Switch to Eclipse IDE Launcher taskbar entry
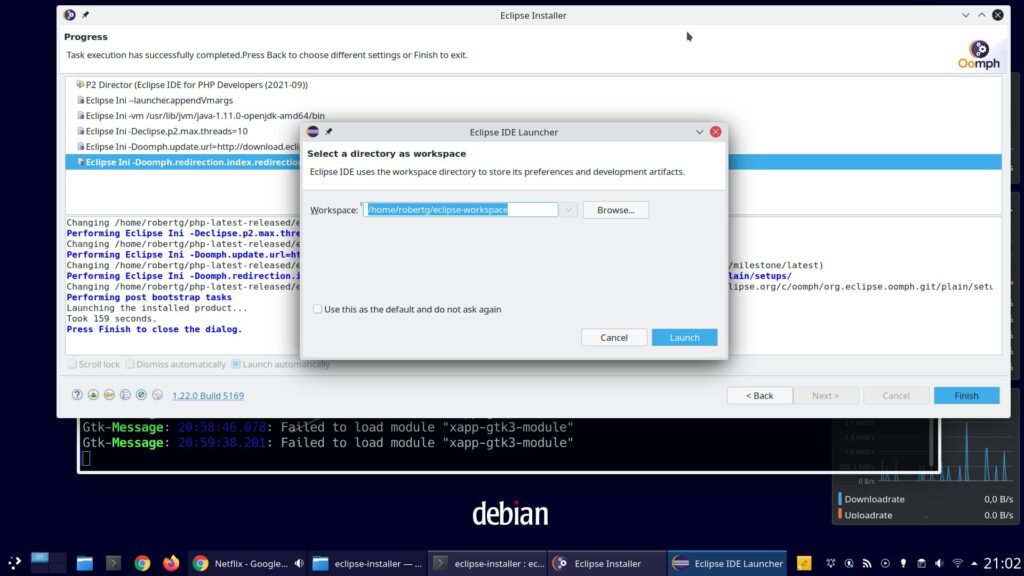 (728, 563)
